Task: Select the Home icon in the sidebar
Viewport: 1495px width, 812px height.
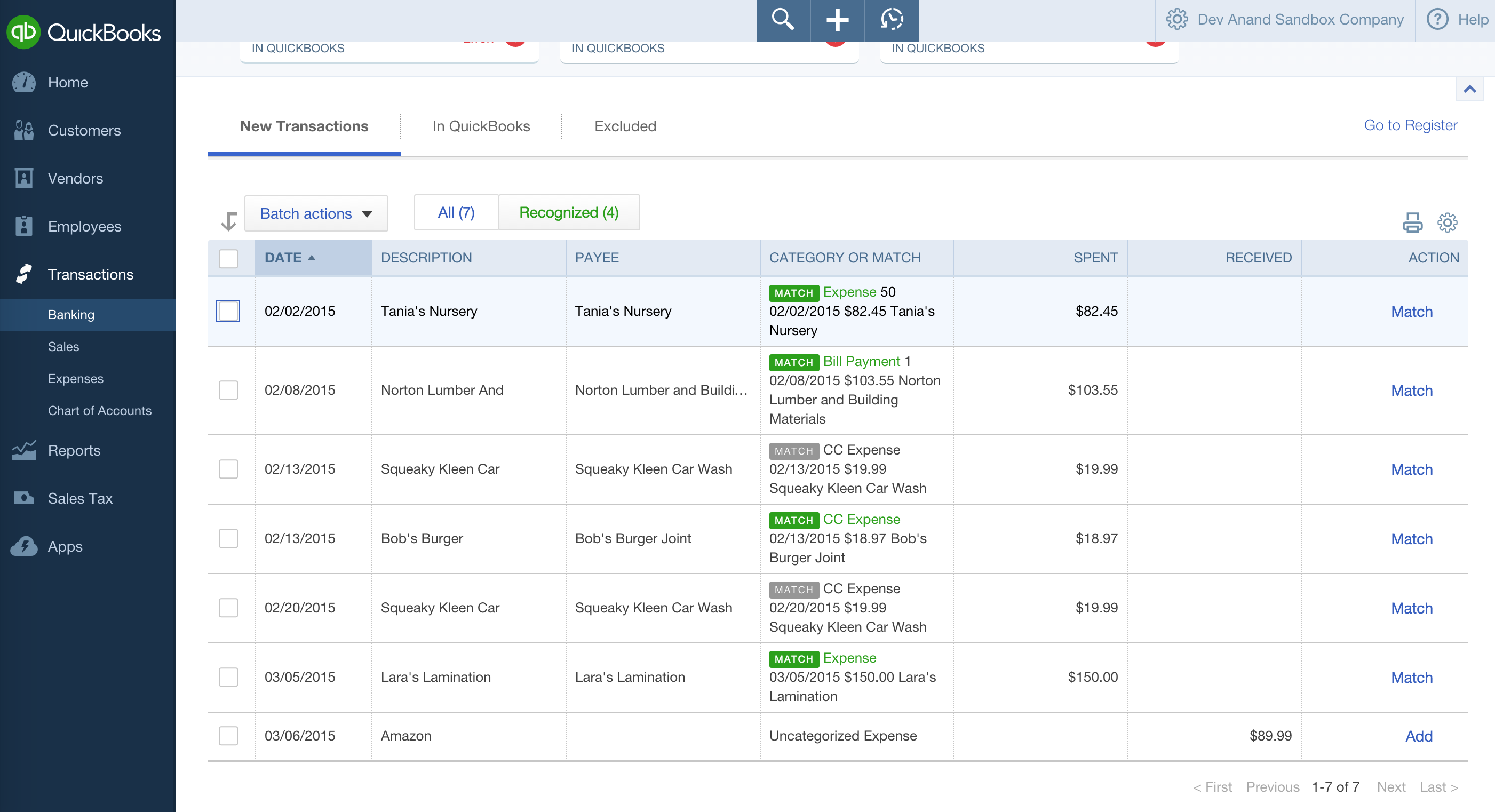Action: click(23, 82)
